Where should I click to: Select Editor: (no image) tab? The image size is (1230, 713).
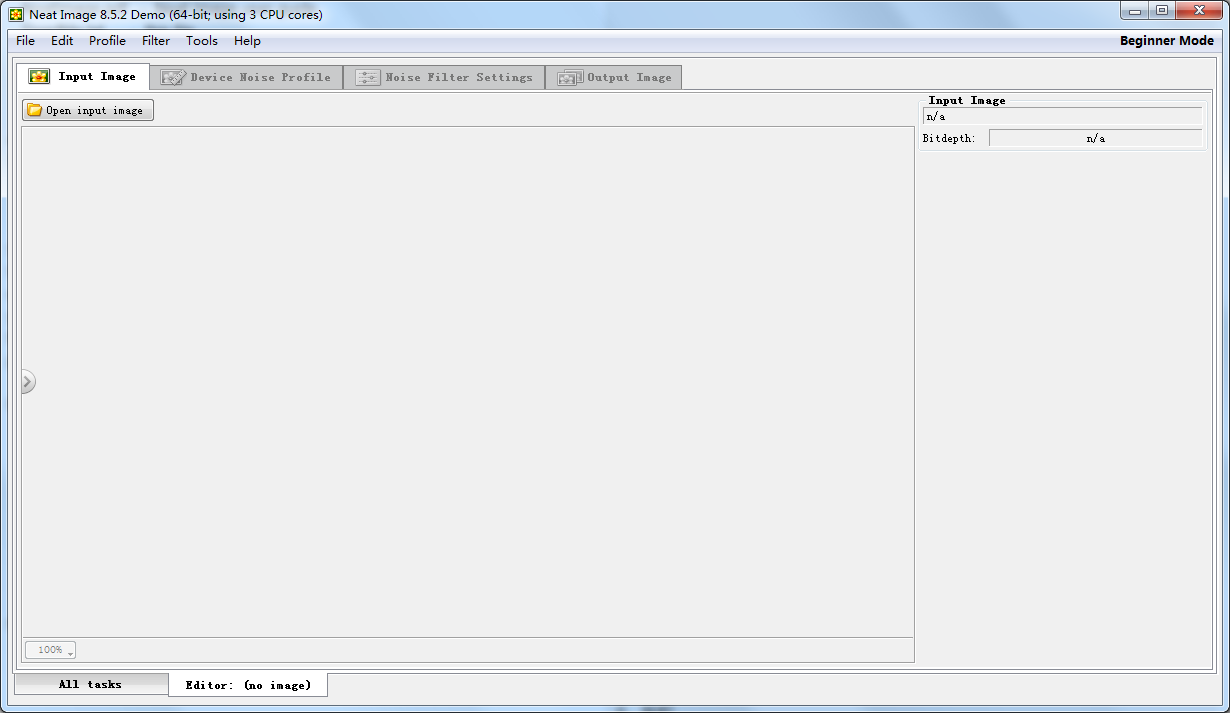248,685
